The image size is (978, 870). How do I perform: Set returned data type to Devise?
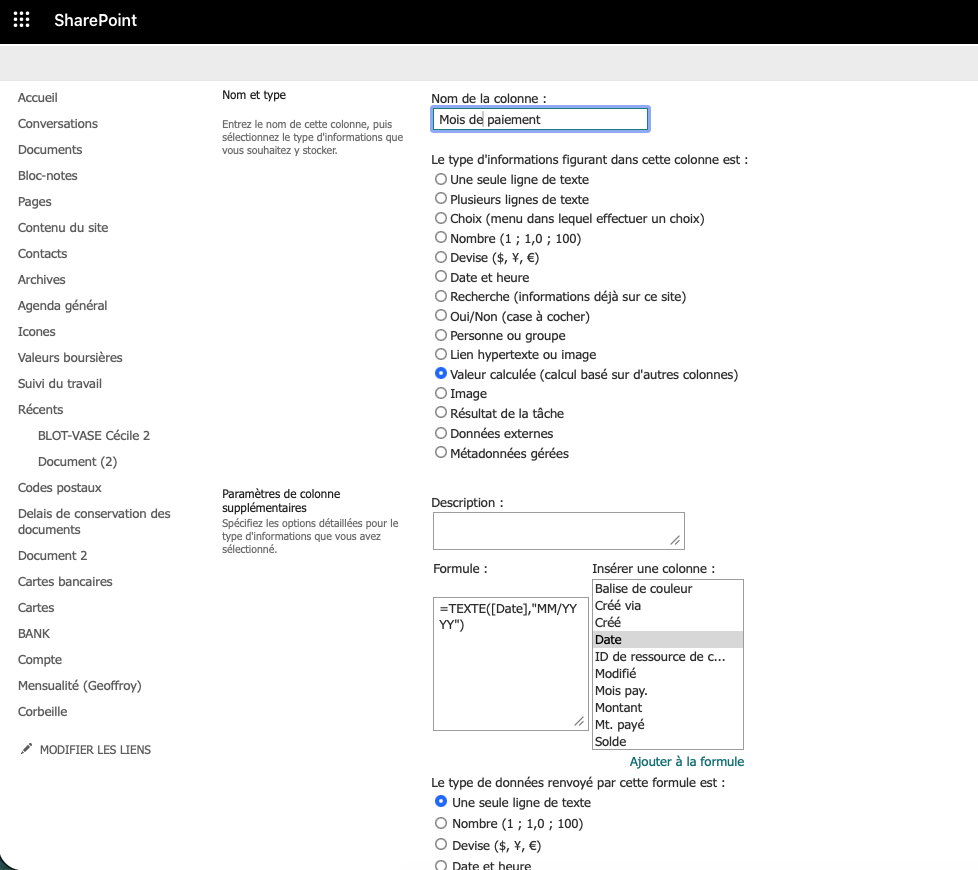(441, 844)
